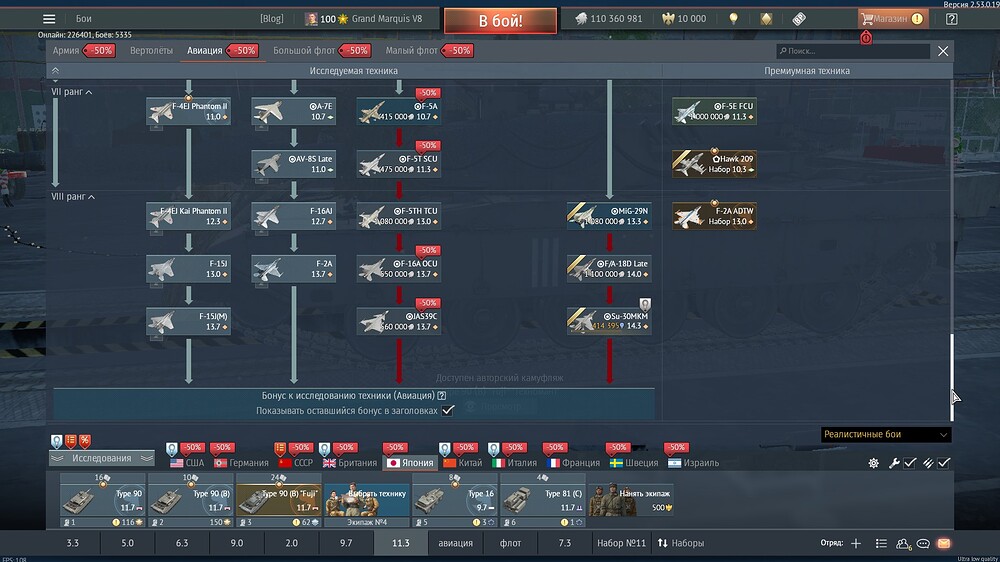Open the squad contacts list icon

pyautogui.click(x=880, y=543)
